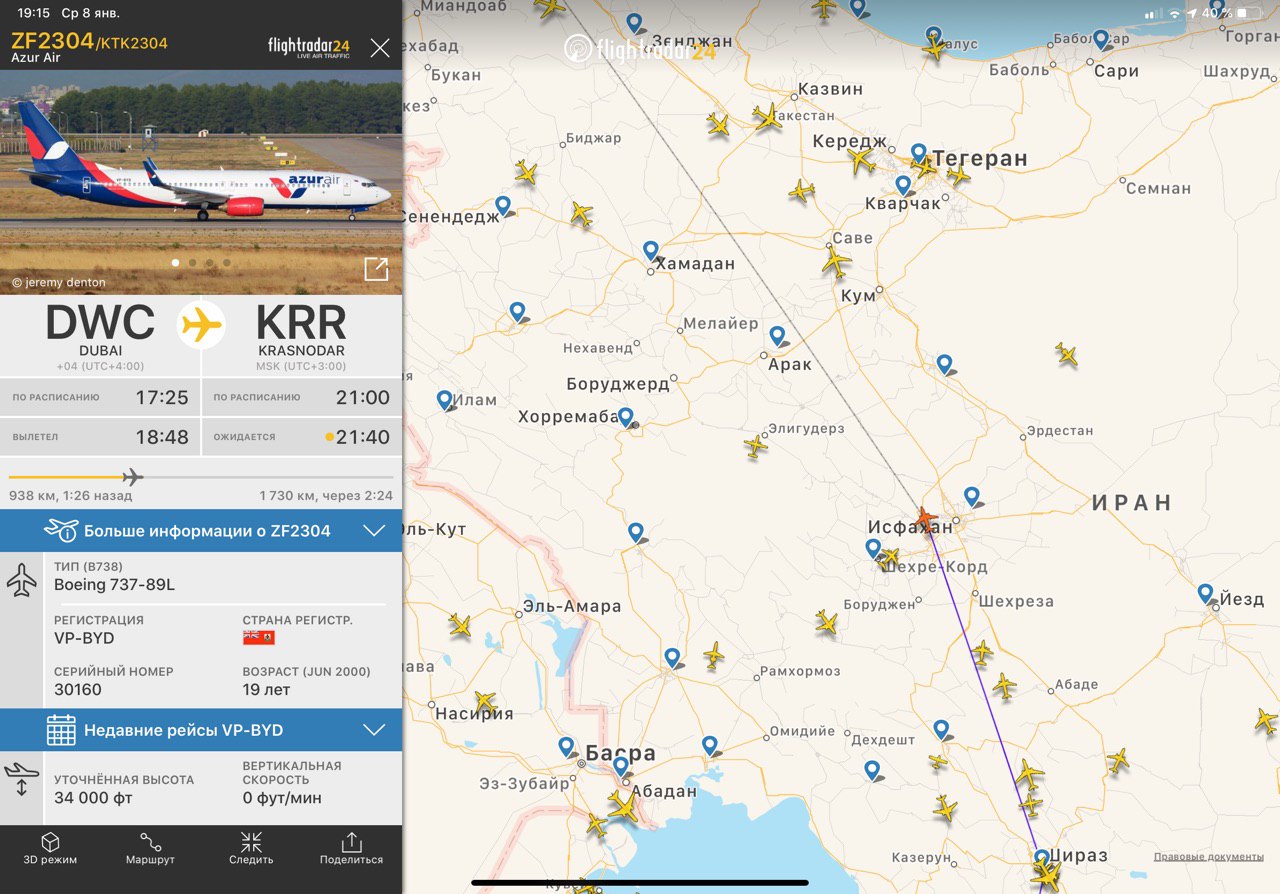Tap the flight progress bar plane marker
1280x894 pixels.
tap(133, 477)
